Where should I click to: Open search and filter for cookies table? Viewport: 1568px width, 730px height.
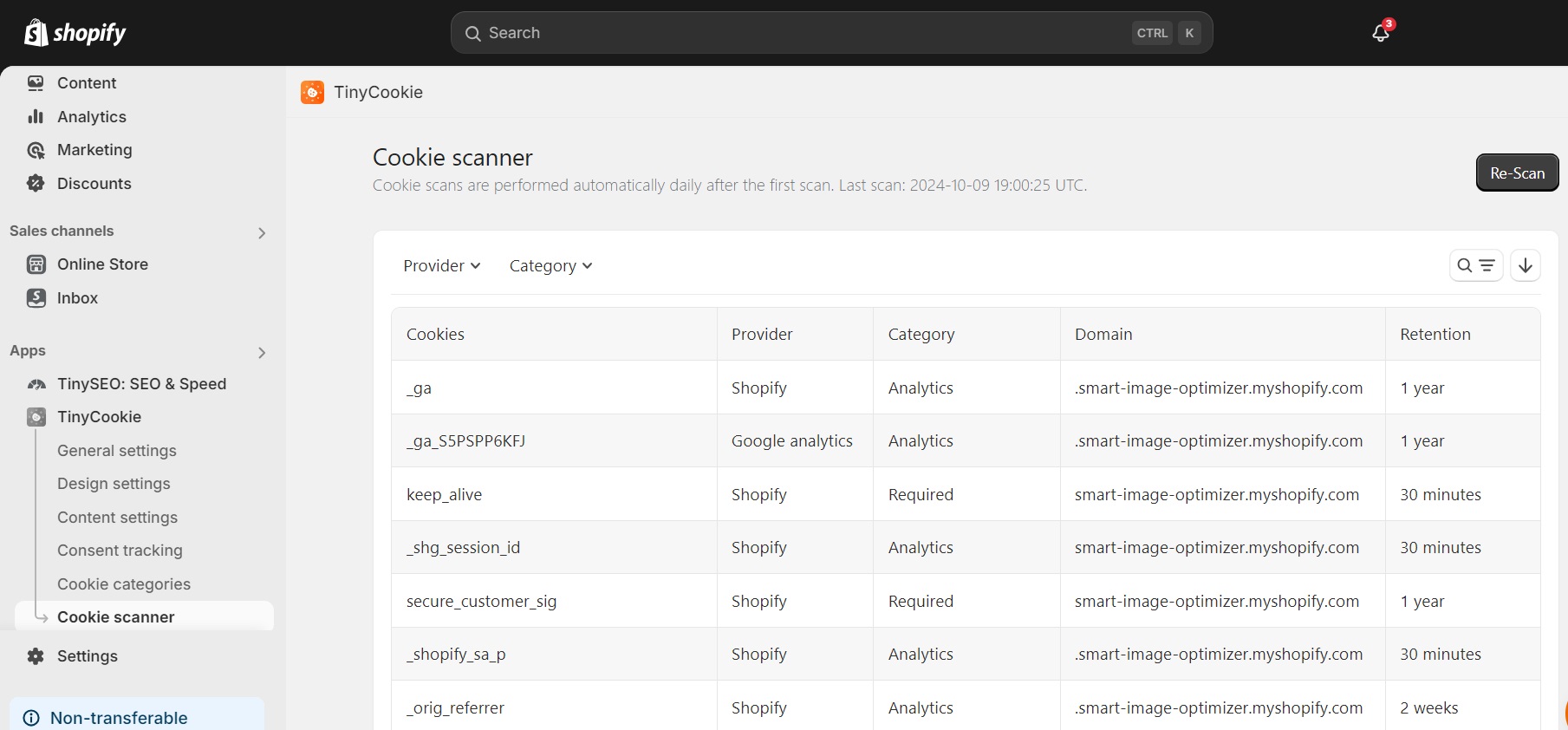(1476, 265)
